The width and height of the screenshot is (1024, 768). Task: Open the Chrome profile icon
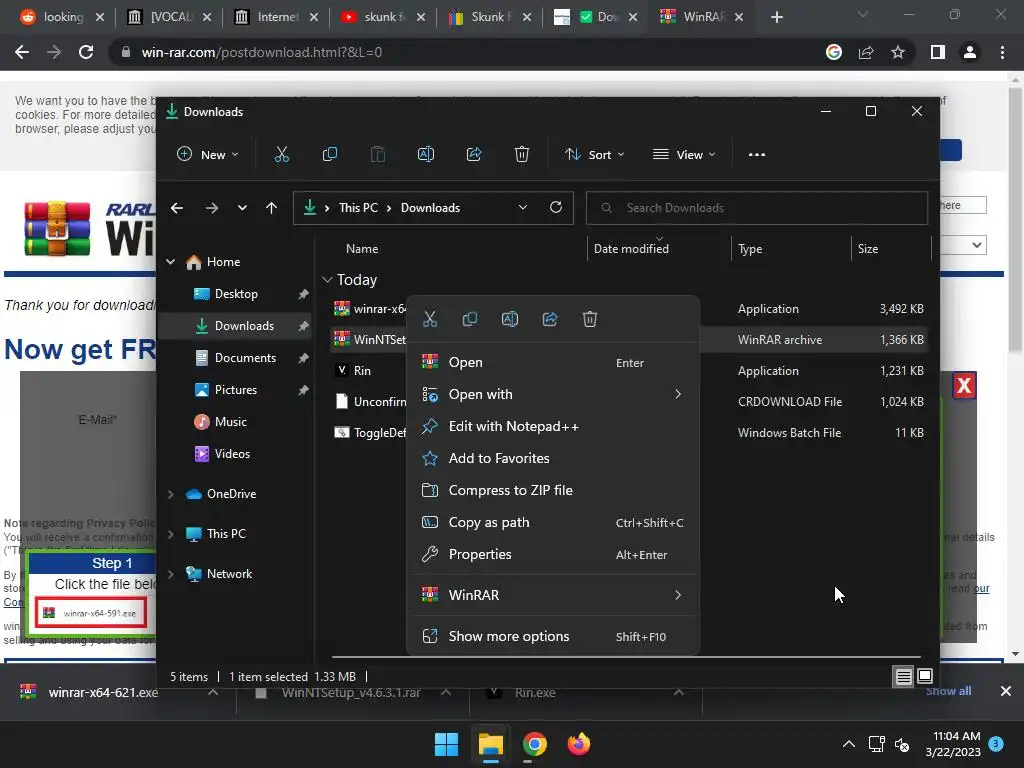coord(970,52)
